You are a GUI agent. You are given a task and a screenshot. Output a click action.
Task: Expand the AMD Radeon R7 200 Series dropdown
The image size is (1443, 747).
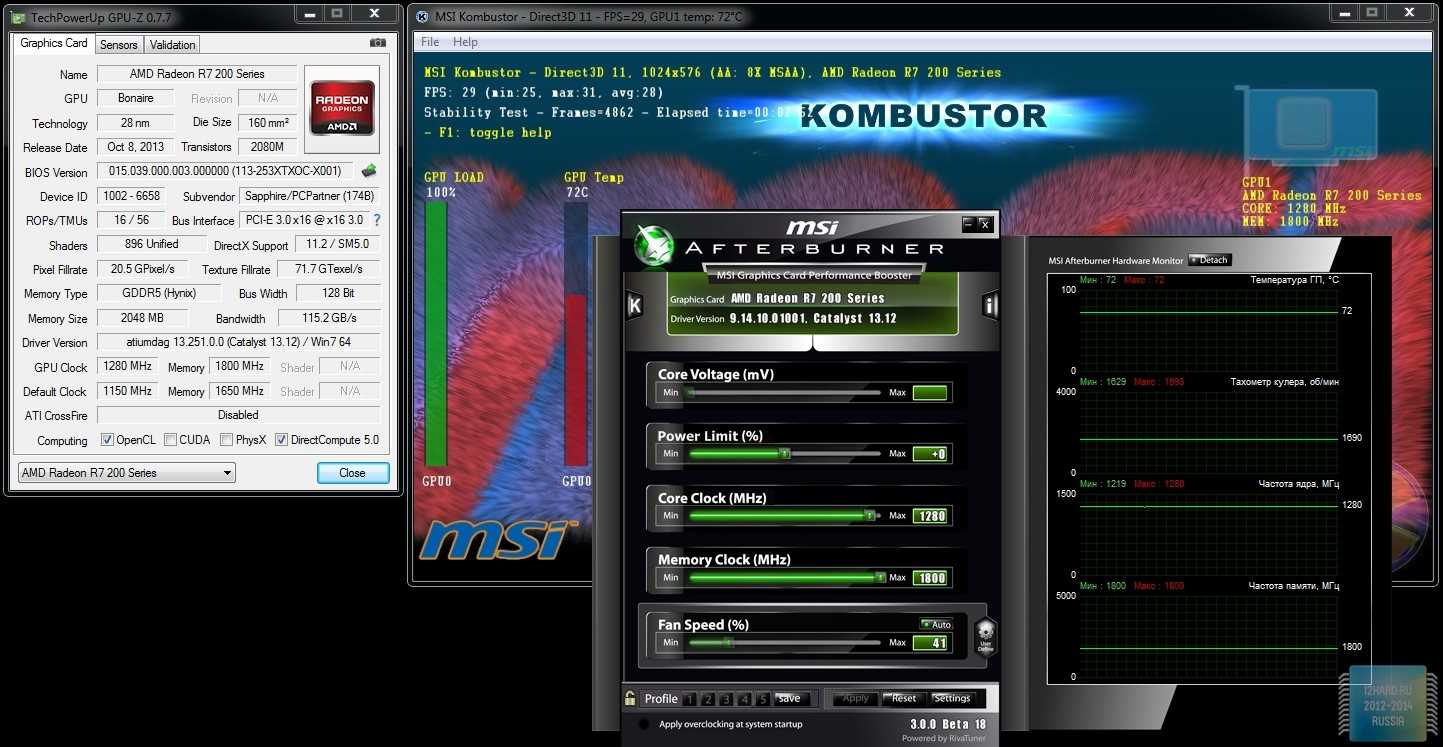tap(127, 473)
